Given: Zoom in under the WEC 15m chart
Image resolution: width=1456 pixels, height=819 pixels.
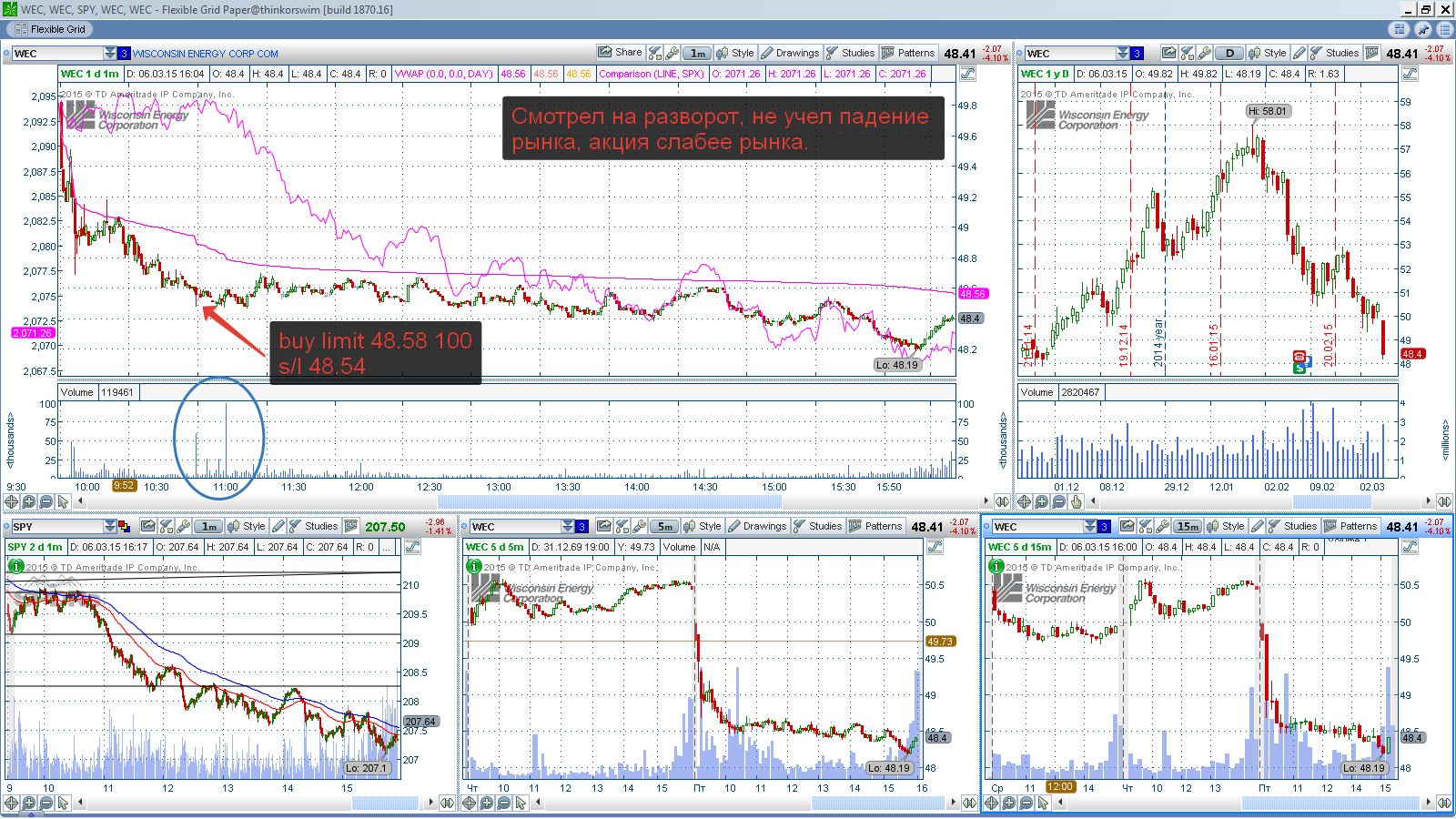Looking at the screenshot, I should tap(1009, 803).
